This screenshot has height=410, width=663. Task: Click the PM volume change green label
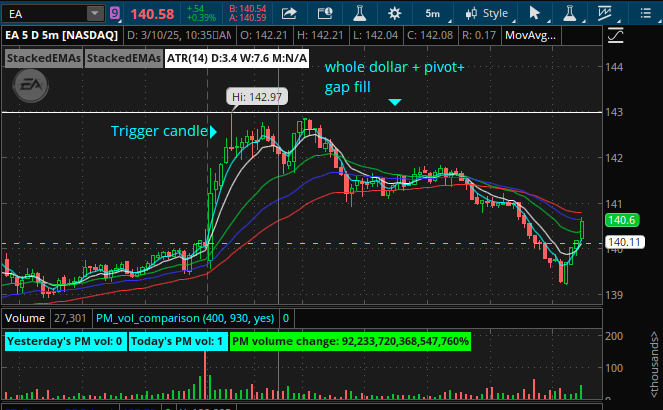coord(350,341)
